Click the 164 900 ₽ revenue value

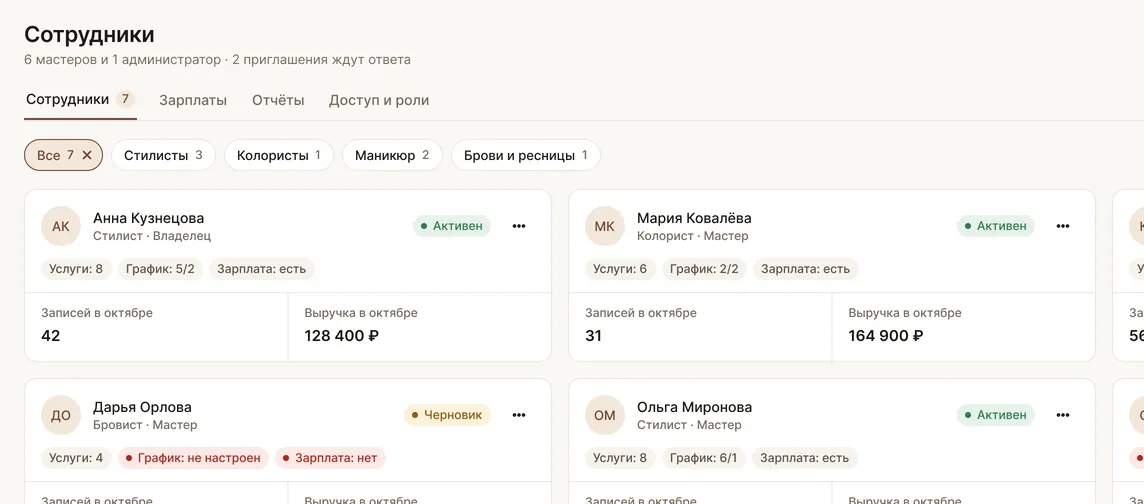point(886,336)
